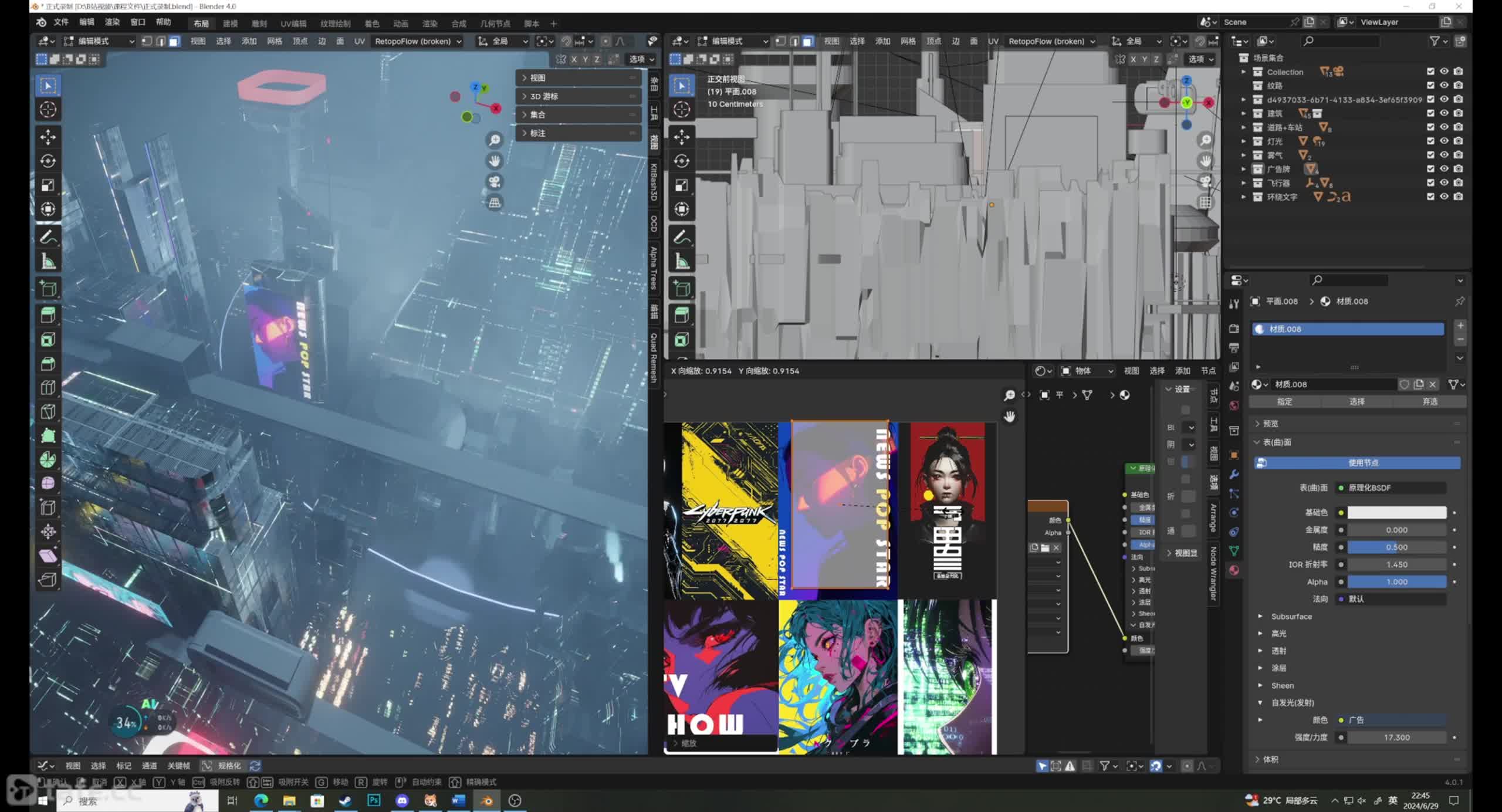
Task: Open the 编辑 menu in top bar
Action: [x=87, y=22]
